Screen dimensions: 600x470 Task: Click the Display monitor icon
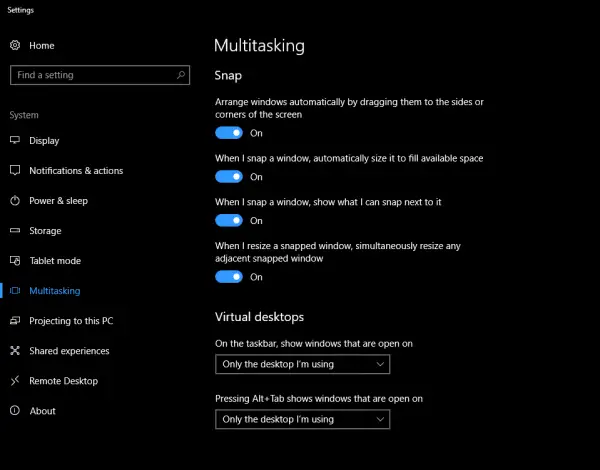coord(16,141)
